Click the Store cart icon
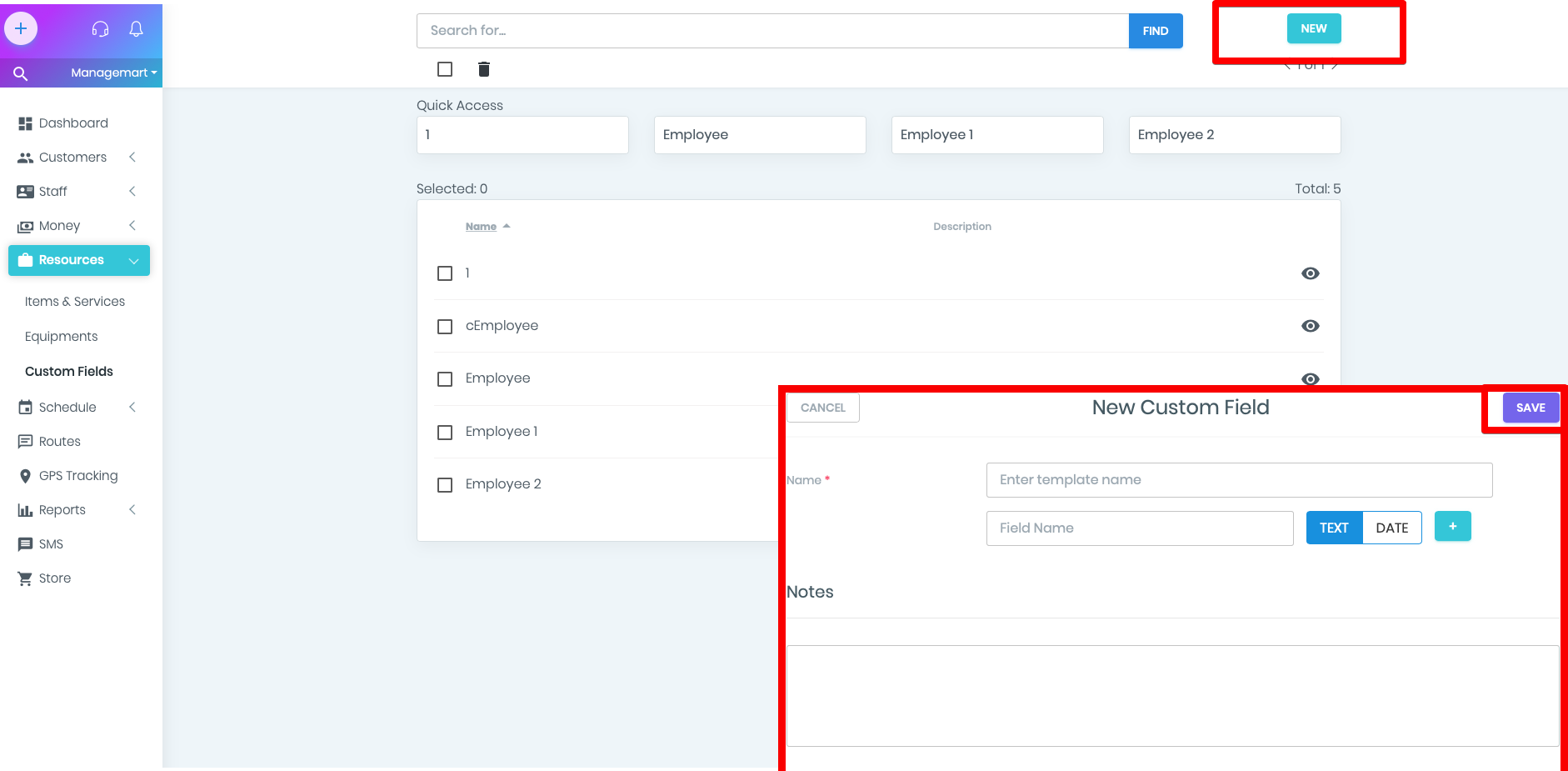The image size is (1568, 771). click(x=25, y=578)
